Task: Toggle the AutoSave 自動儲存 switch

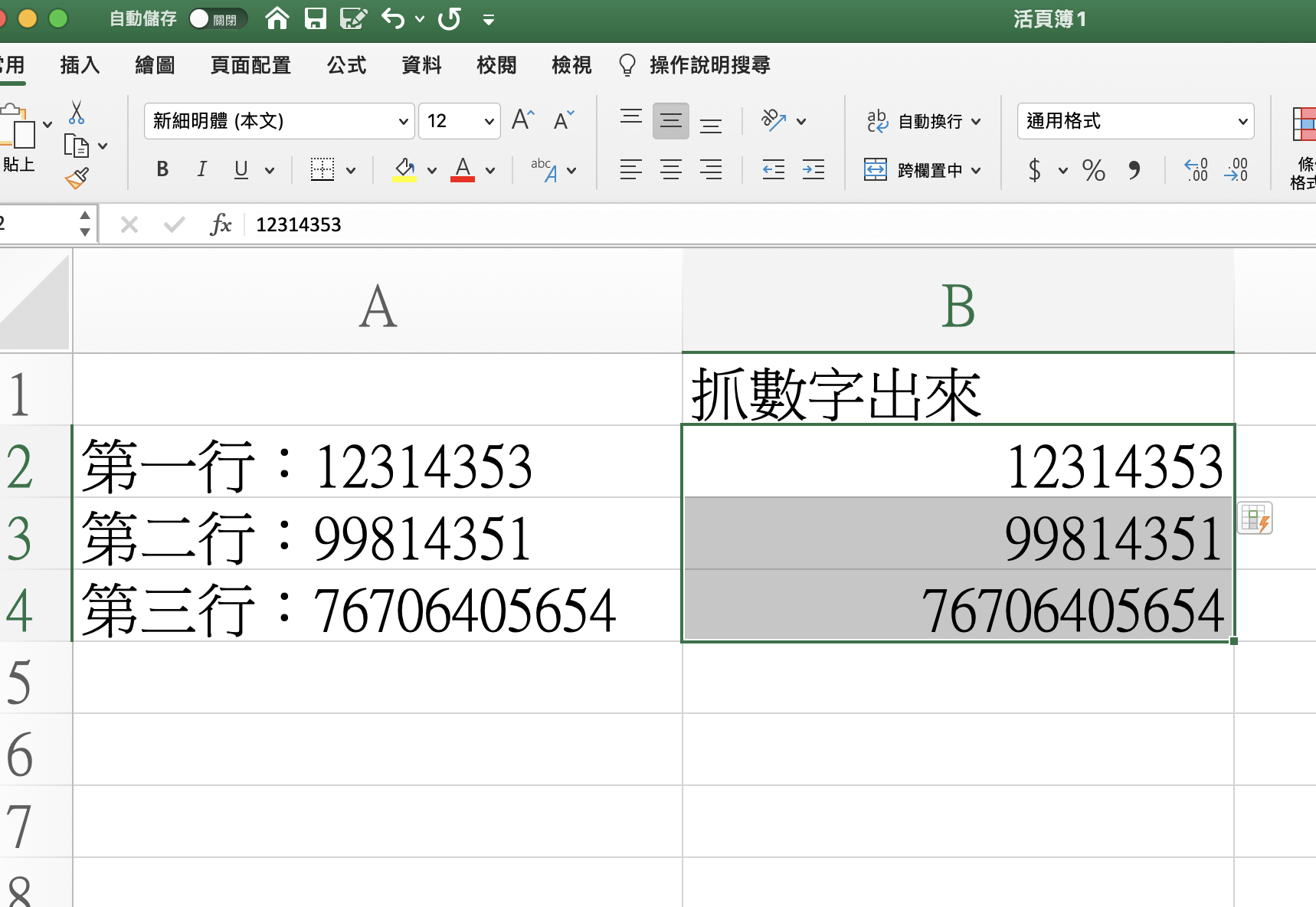Action: click(218, 18)
